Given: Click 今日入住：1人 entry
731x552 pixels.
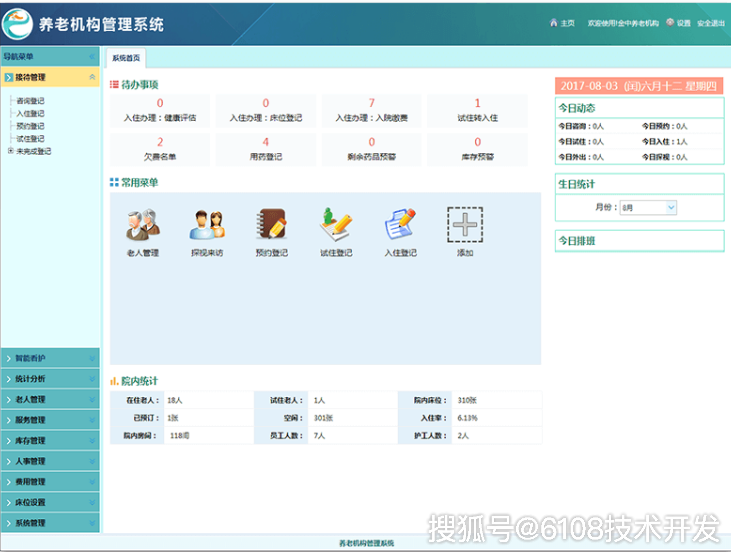Looking at the screenshot, I should point(664,142).
